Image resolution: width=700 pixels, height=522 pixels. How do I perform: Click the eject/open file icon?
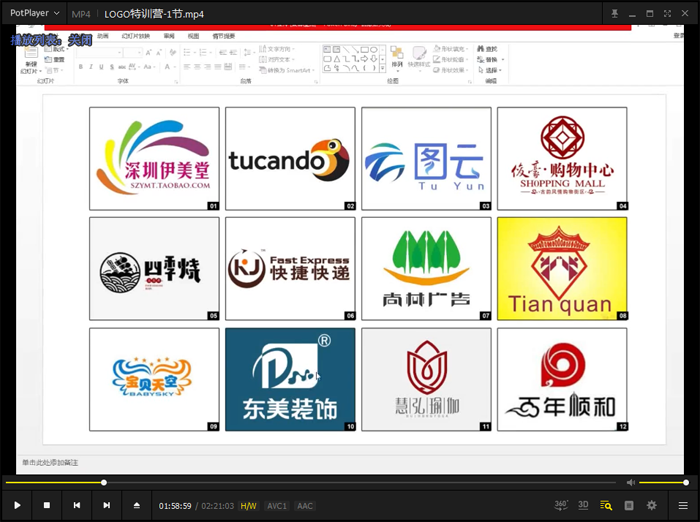pos(136,506)
